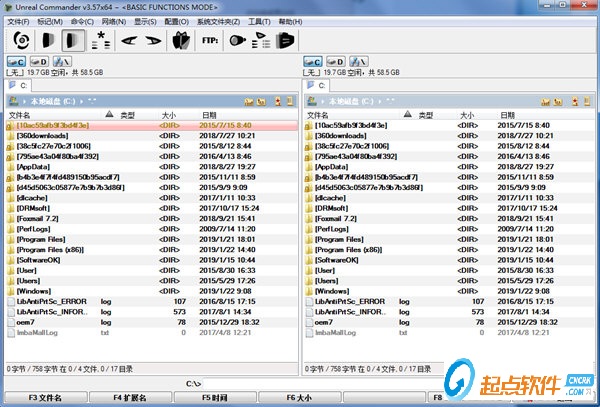Click the F5 时间 button
600x407 pixels.
click(215, 397)
